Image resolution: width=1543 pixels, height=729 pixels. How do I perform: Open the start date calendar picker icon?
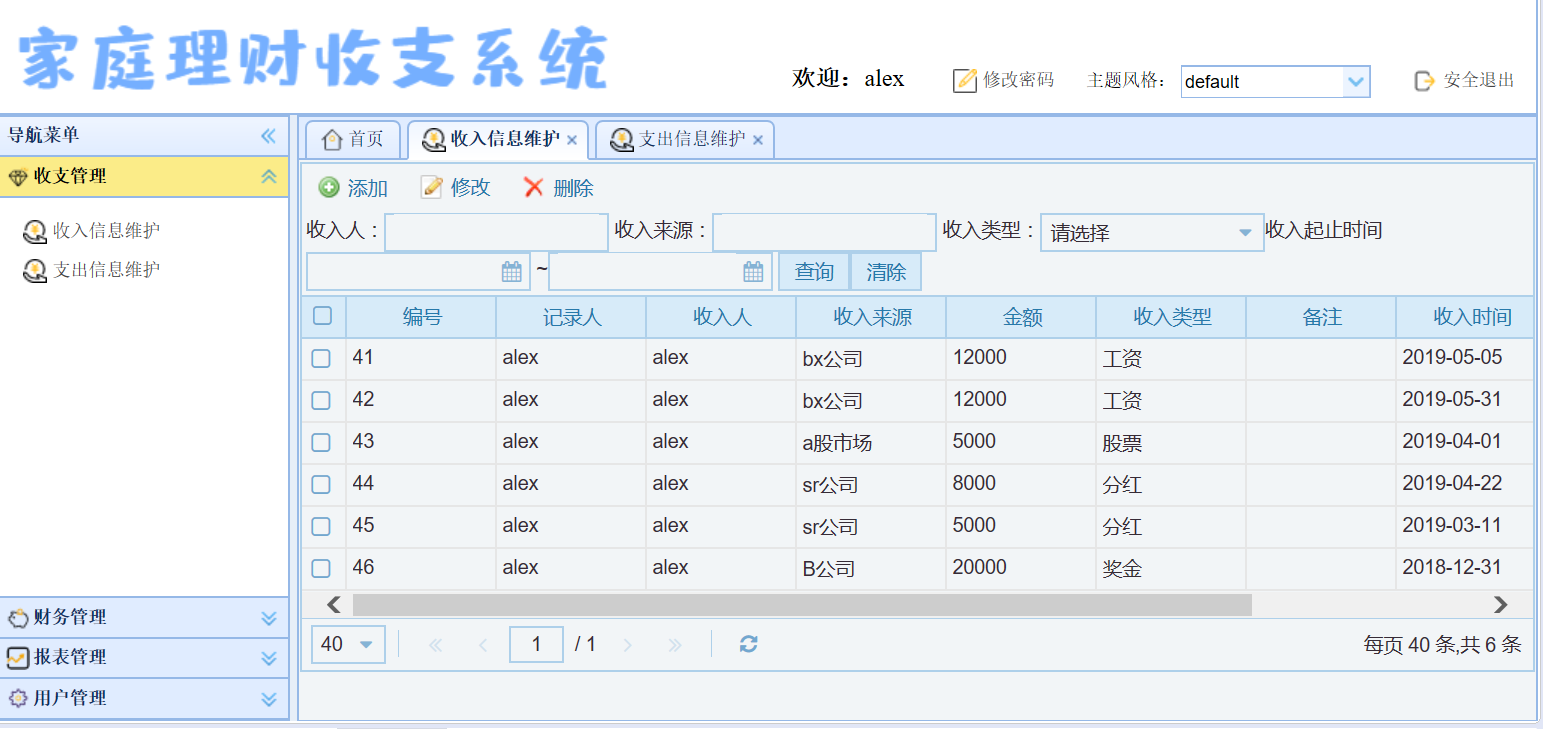tap(511, 271)
